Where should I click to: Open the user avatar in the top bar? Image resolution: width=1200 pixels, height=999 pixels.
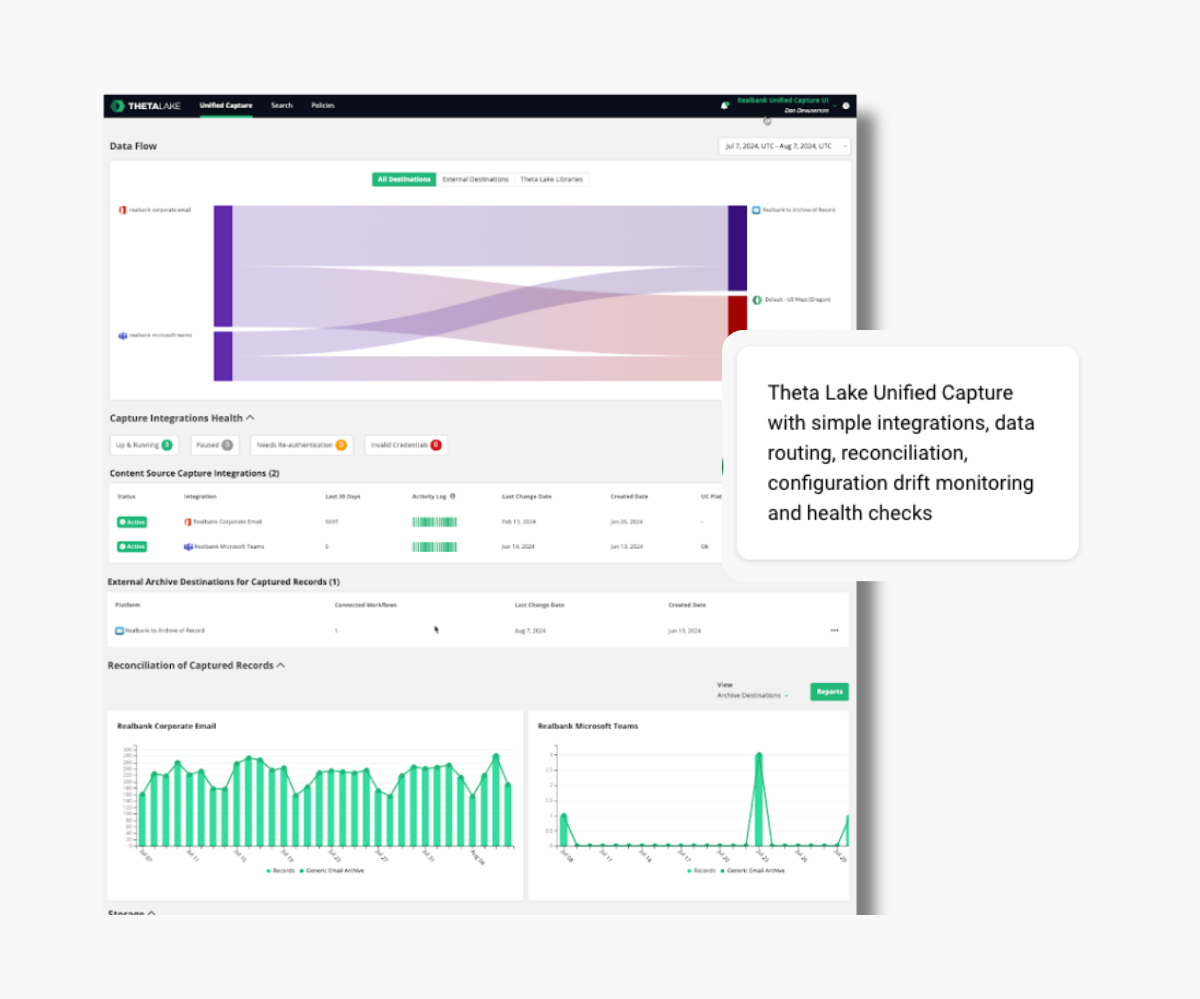pyautogui.click(x=845, y=106)
